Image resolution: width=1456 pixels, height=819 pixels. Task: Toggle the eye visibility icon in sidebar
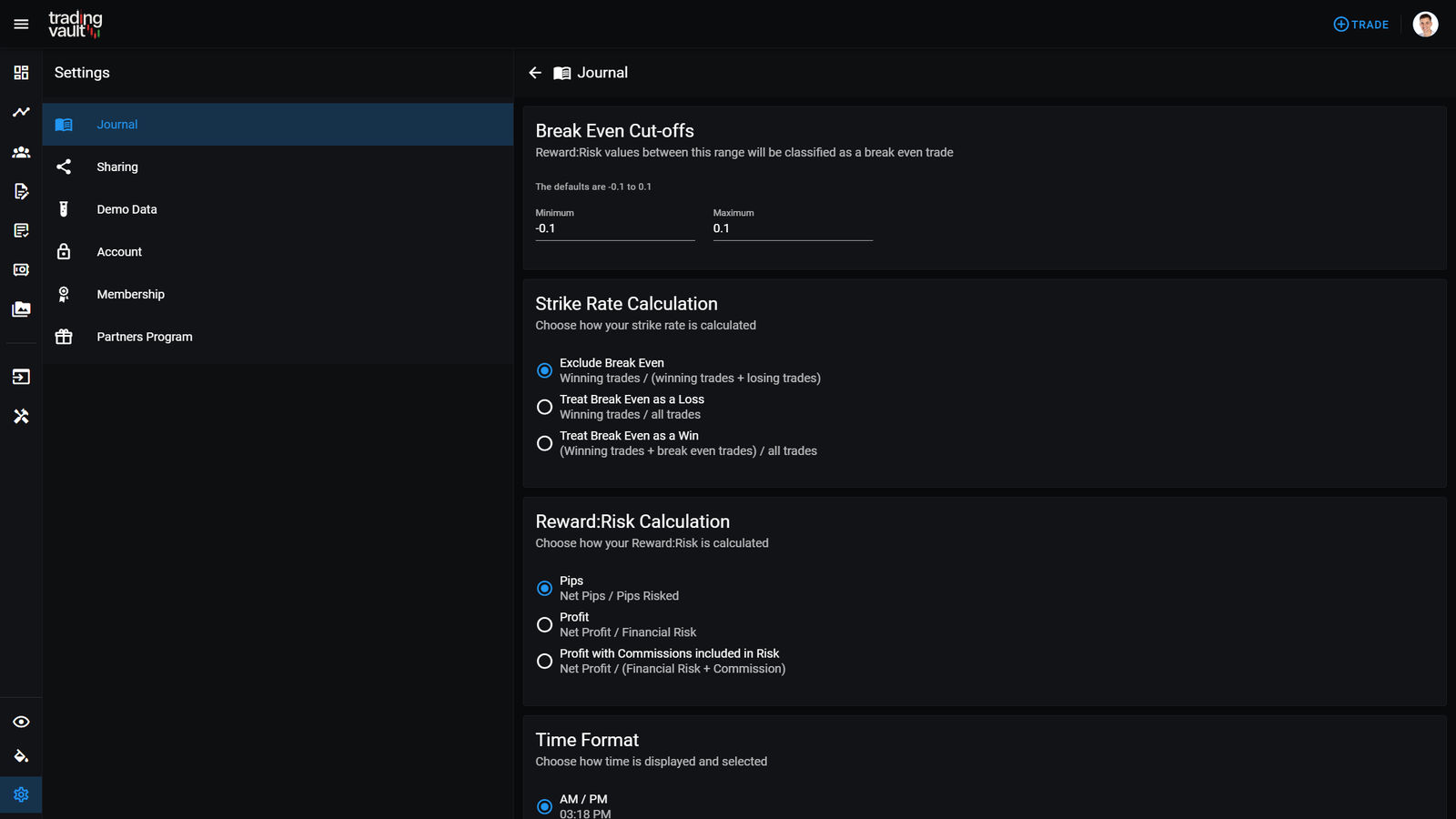[x=21, y=722]
